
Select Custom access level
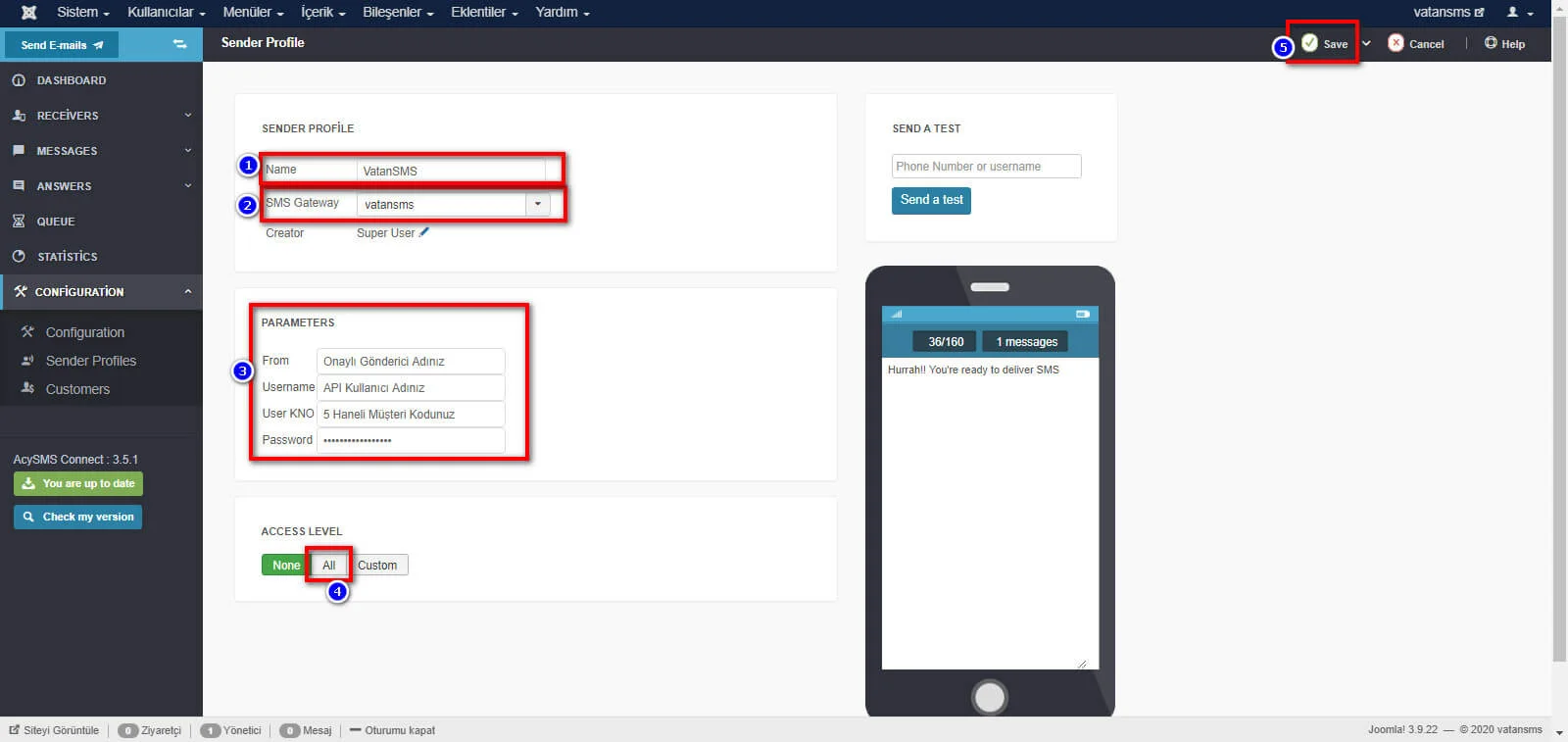pyautogui.click(x=377, y=566)
